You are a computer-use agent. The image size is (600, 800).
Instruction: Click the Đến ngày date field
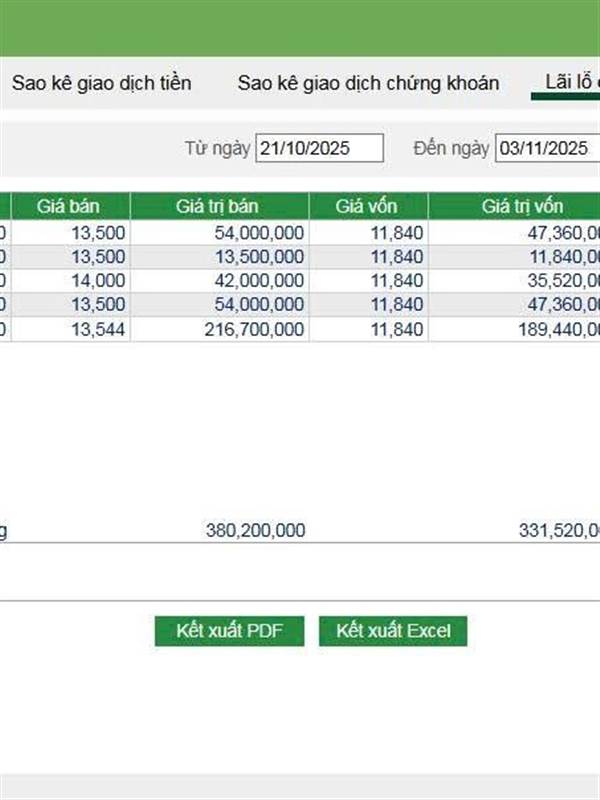(x=546, y=148)
